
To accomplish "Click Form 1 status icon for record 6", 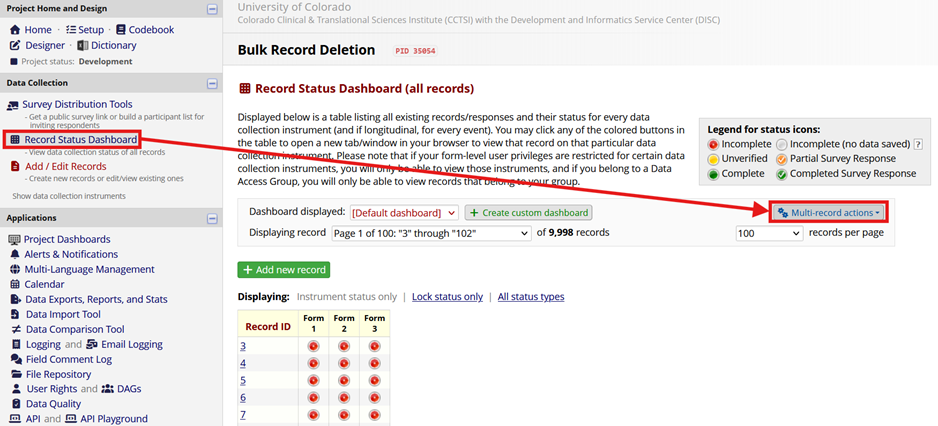I will tap(313, 398).
